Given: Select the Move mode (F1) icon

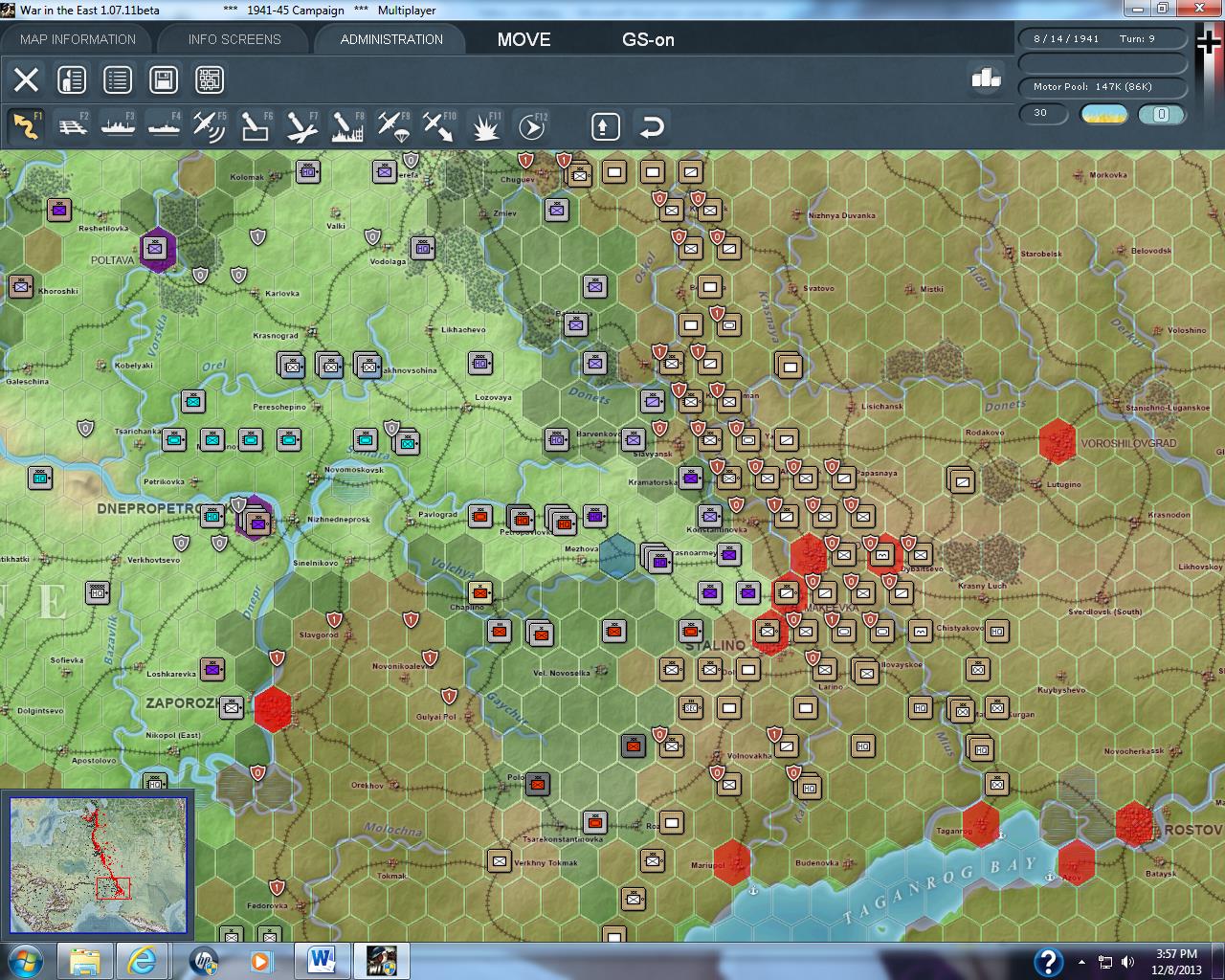Looking at the screenshot, I should click(x=26, y=126).
